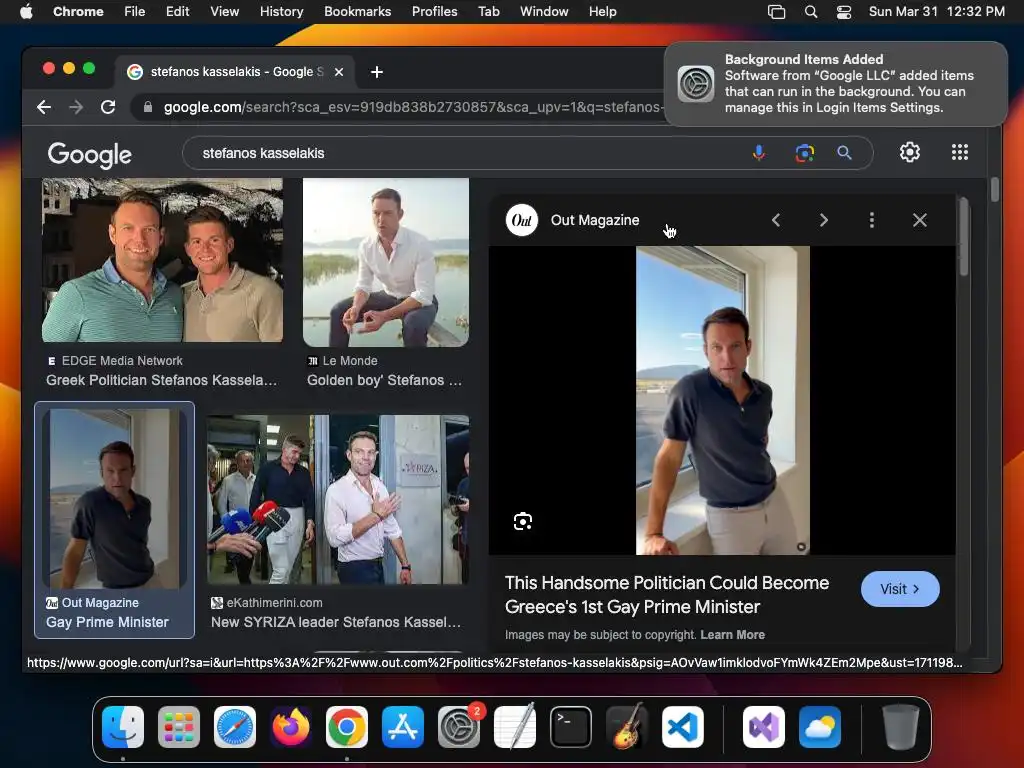Viewport: 1024px width, 768px height.
Task: Open the Help menu
Action: pyautogui.click(x=602, y=11)
